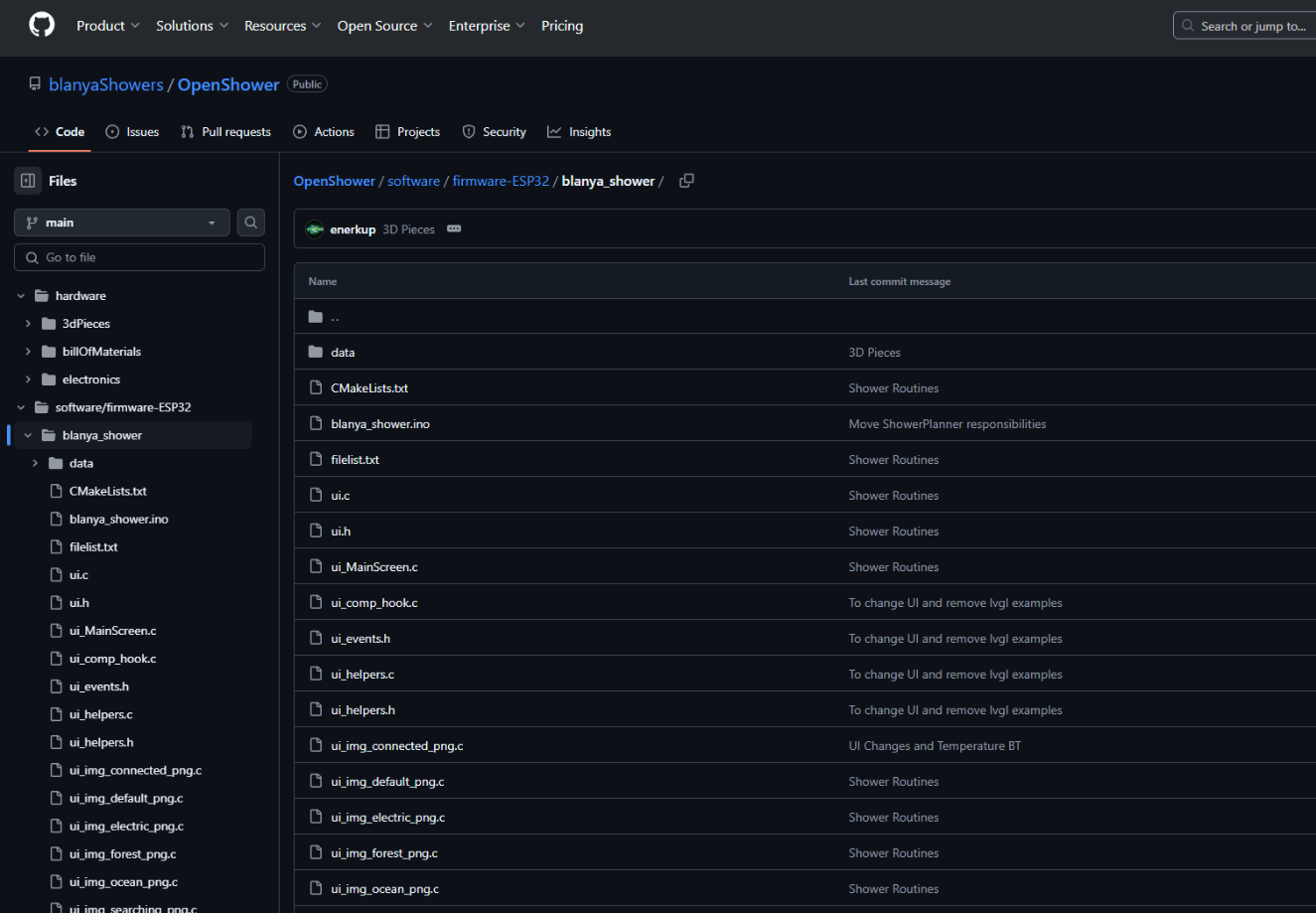Navigate to software breadcrumb link
The width and height of the screenshot is (1316, 913).
[413, 181]
